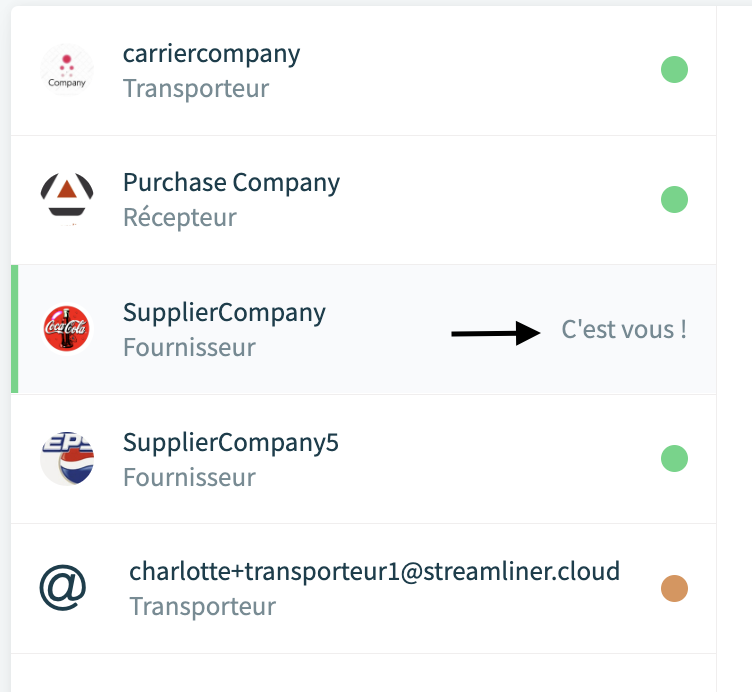Open the Purchase Company entry
The image size is (752, 692).
363,200
